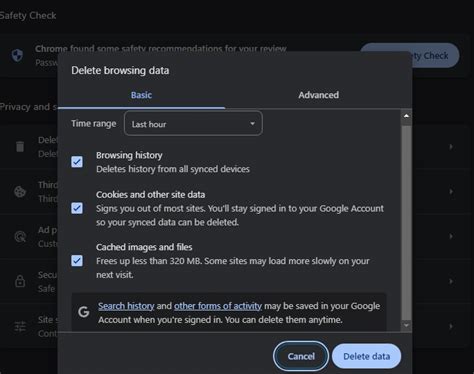Open other forms of activity link
This screenshot has height=374, width=474.
pyautogui.click(x=218, y=306)
